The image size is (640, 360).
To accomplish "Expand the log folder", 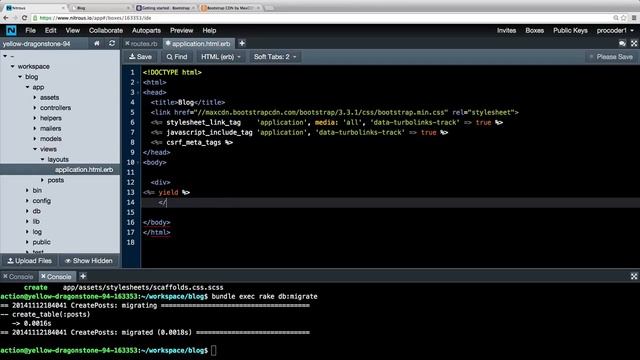I will pos(27,232).
